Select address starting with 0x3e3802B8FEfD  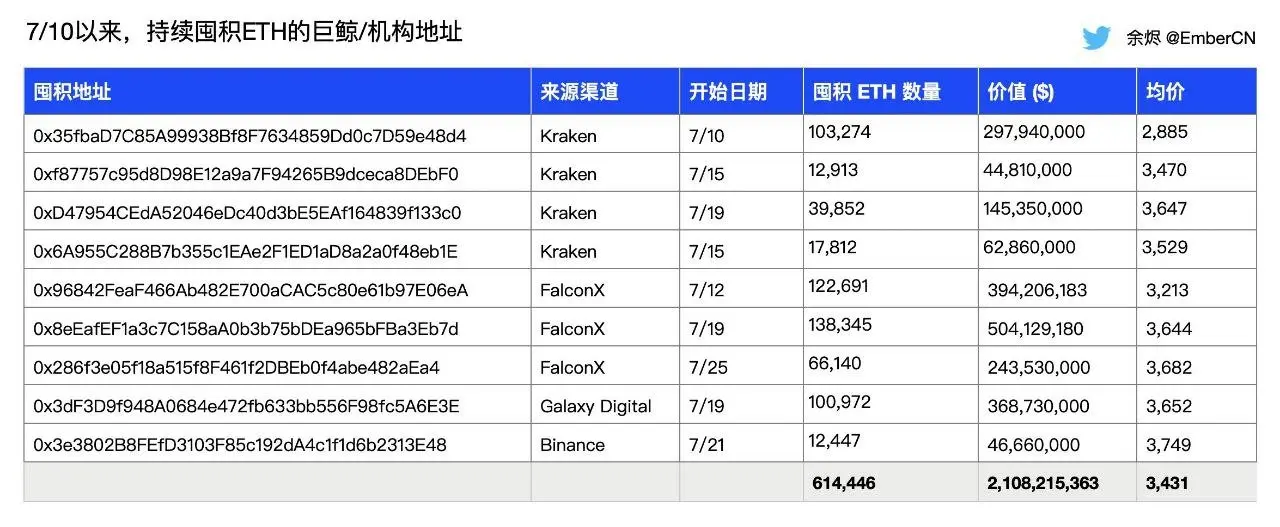[x=240, y=445]
